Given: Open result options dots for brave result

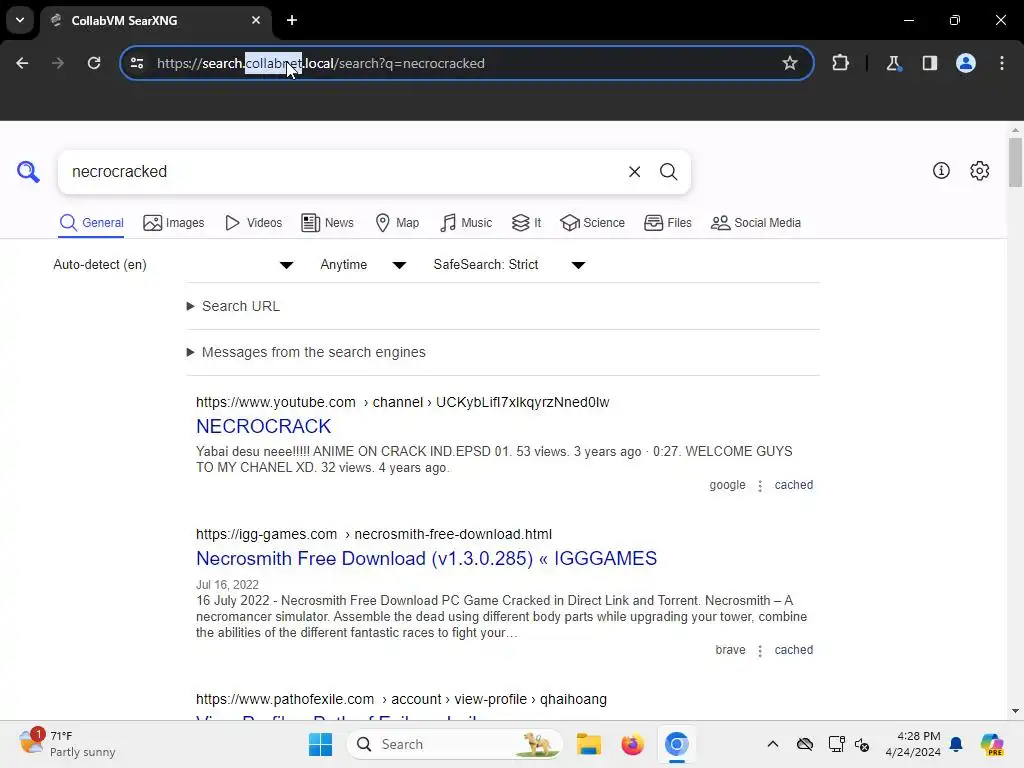Looking at the screenshot, I should point(760,650).
